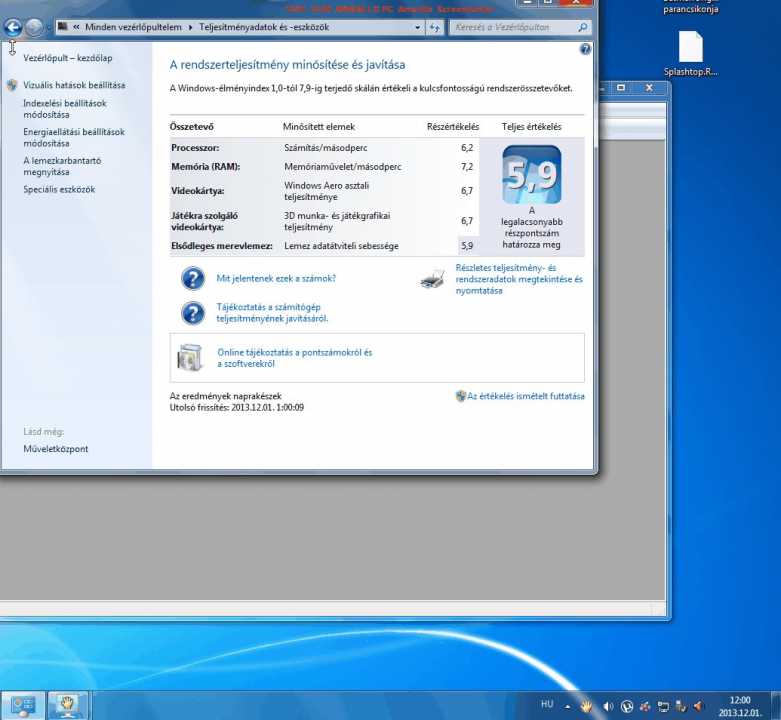The width and height of the screenshot is (781, 720).
Task: Open the address bar history dropdown
Action: click(417, 27)
